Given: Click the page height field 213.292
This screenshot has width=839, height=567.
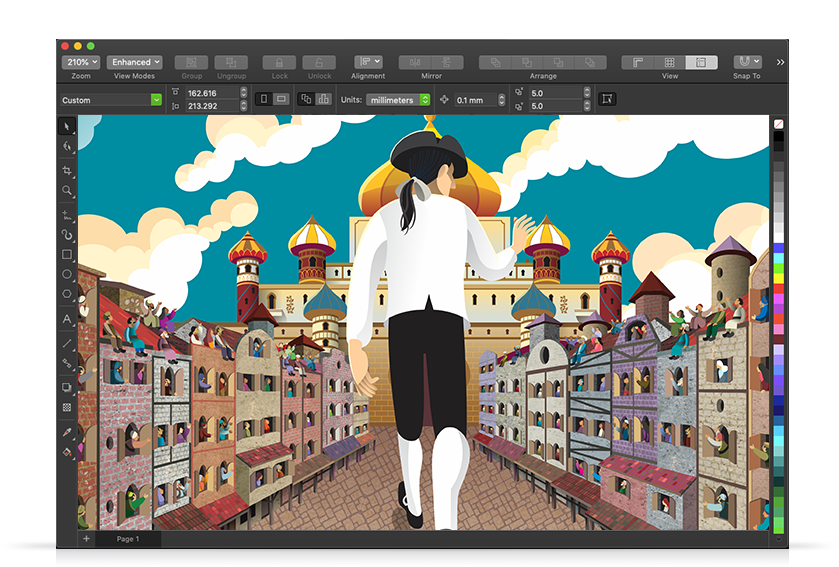Looking at the screenshot, I should (212, 106).
